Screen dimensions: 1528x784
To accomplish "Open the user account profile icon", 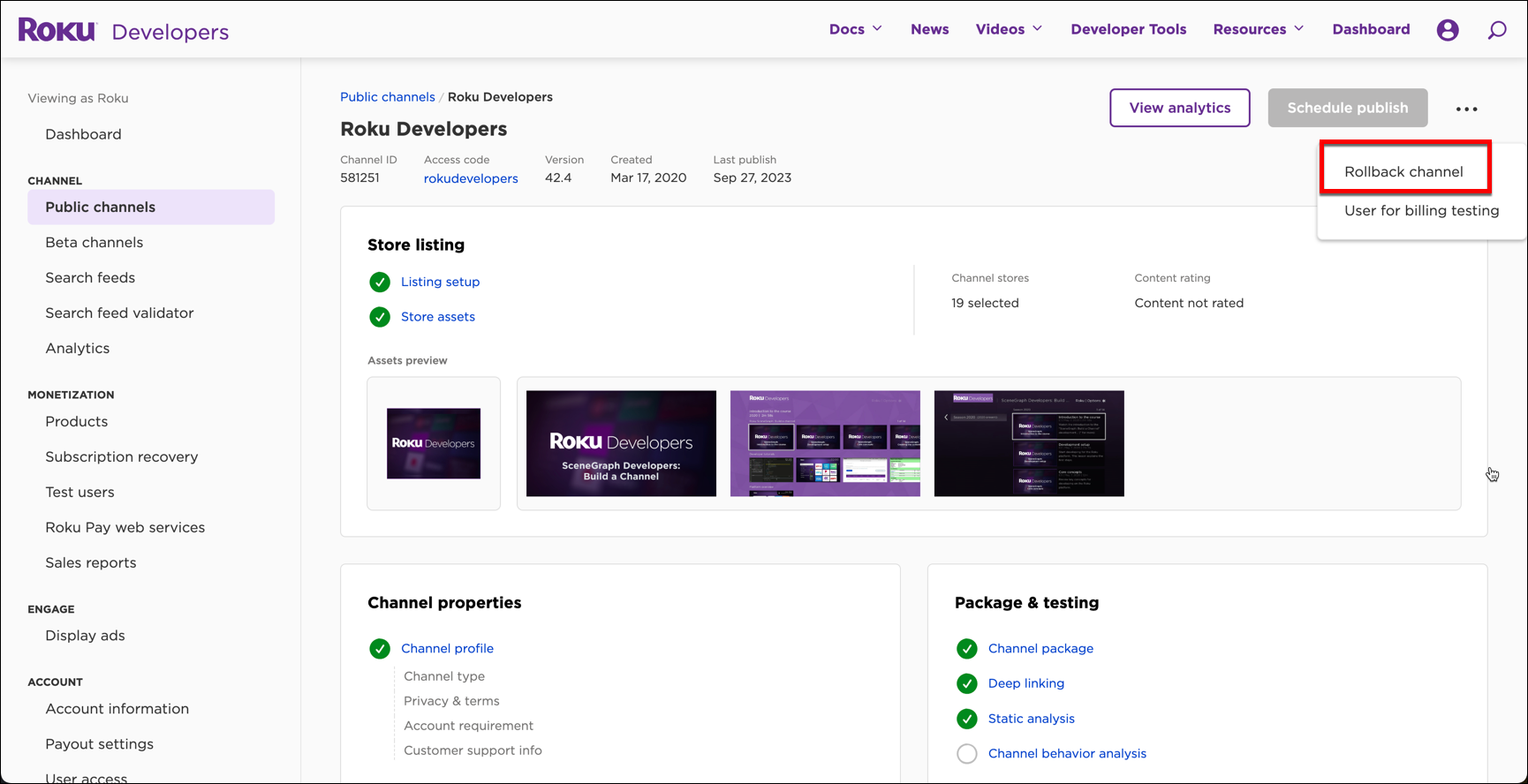I will (1448, 30).
